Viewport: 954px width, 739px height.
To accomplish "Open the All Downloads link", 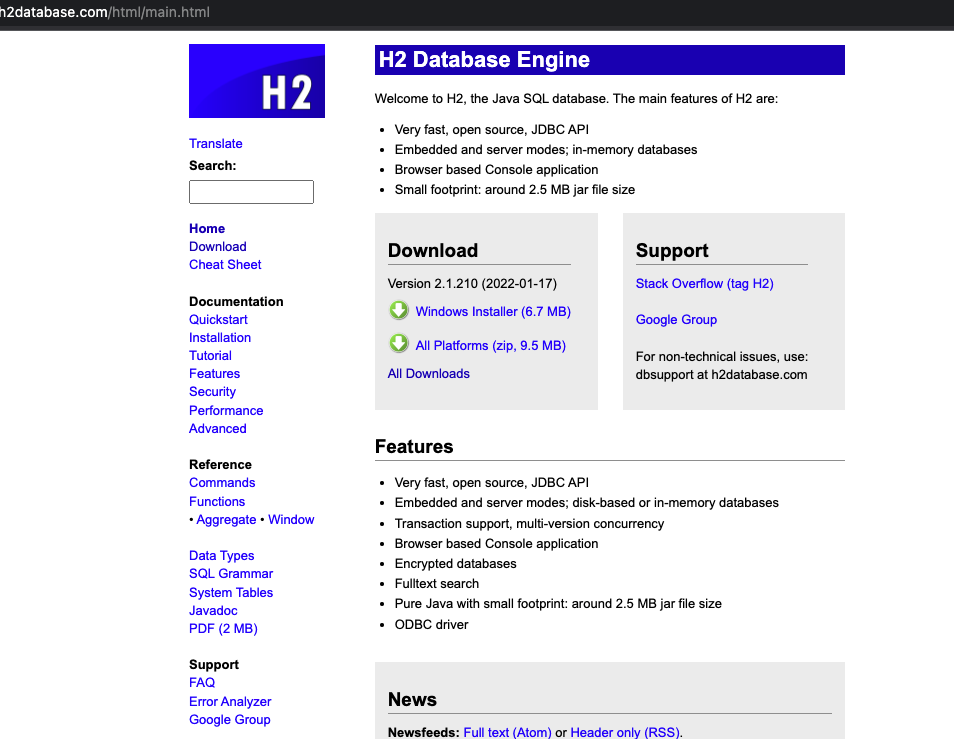I will (x=429, y=374).
